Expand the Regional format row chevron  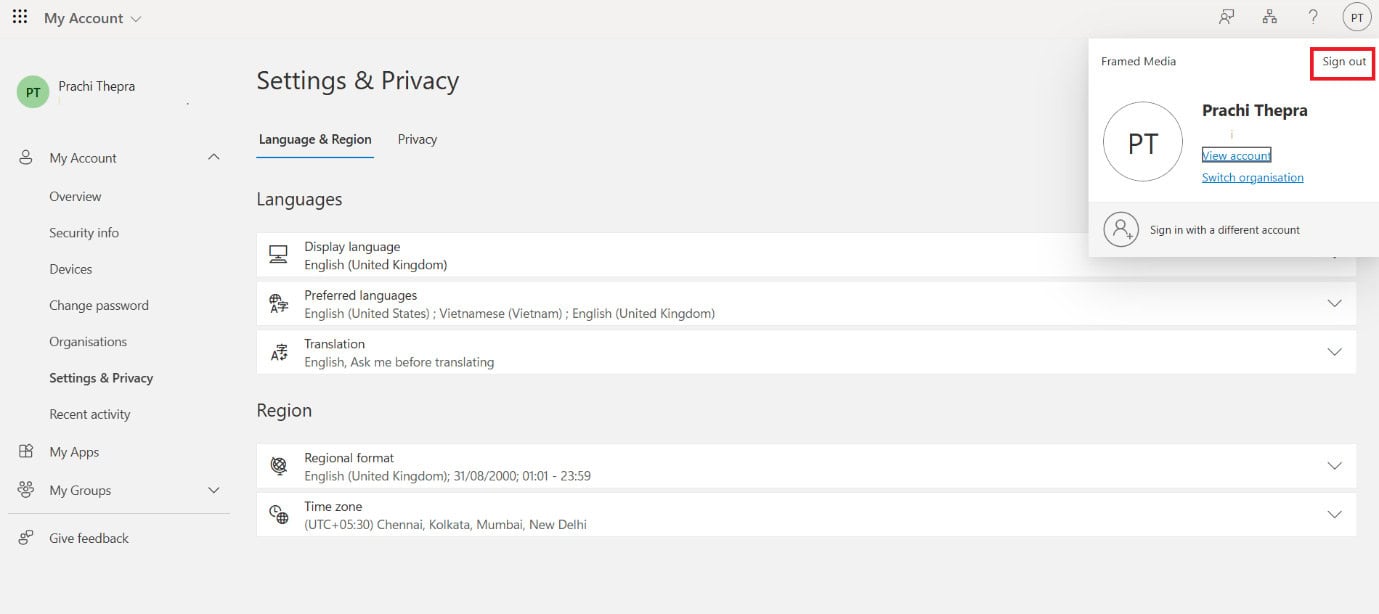pos(1333,466)
